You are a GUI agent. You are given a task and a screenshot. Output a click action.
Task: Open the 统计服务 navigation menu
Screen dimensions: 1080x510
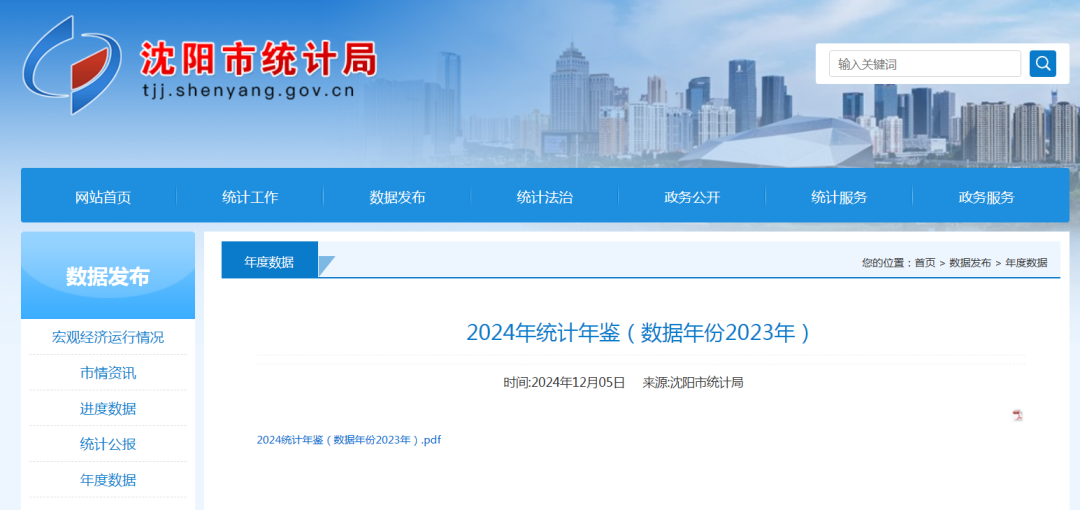coord(839,197)
